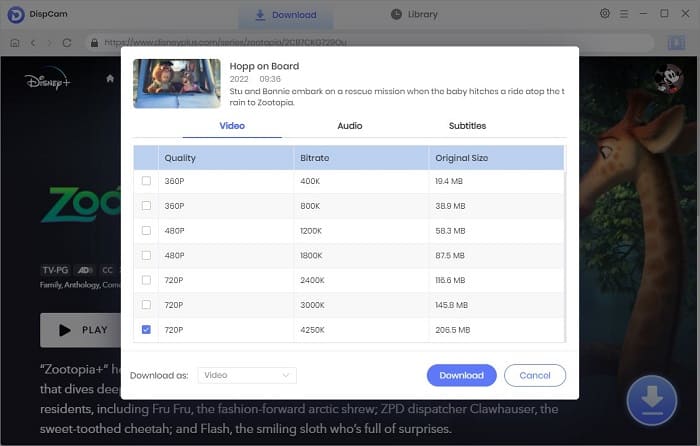Click the 09:36 duration text

pyautogui.click(x=270, y=79)
